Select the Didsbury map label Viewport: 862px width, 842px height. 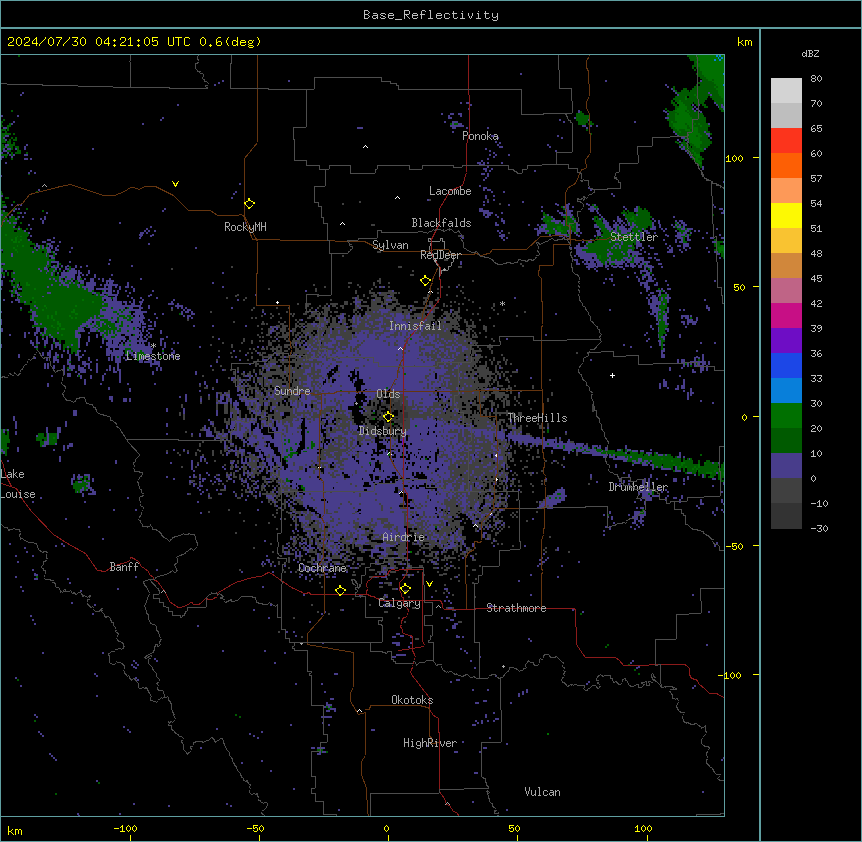pyautogui.click(x=383, y=431)
